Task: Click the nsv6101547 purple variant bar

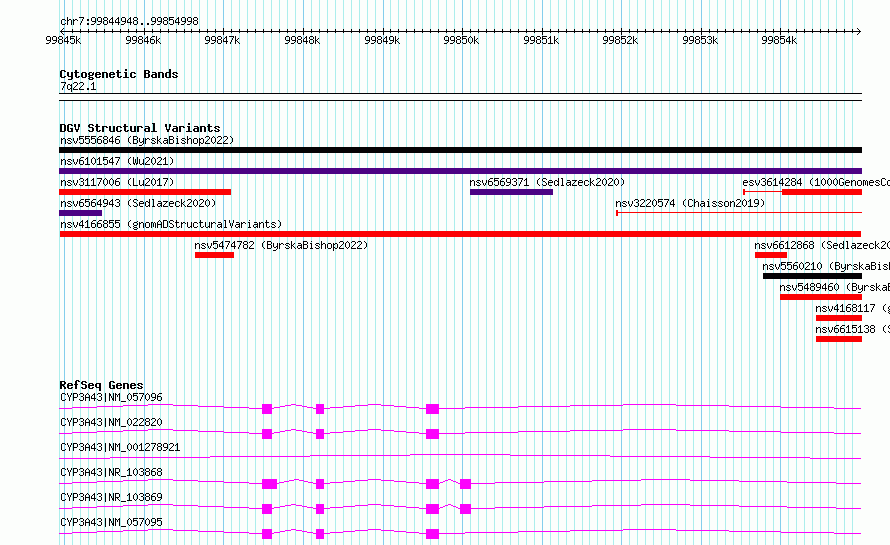Action: [x=460, y=171]
